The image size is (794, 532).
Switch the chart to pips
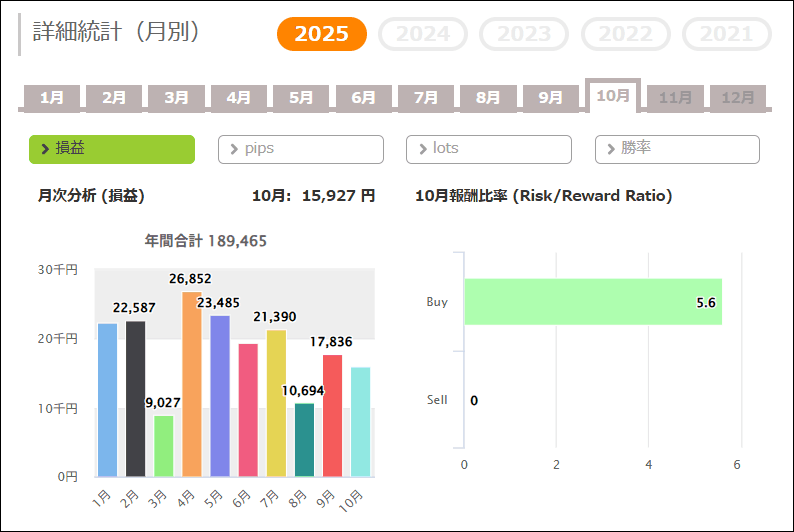click(x=300, y=149)
